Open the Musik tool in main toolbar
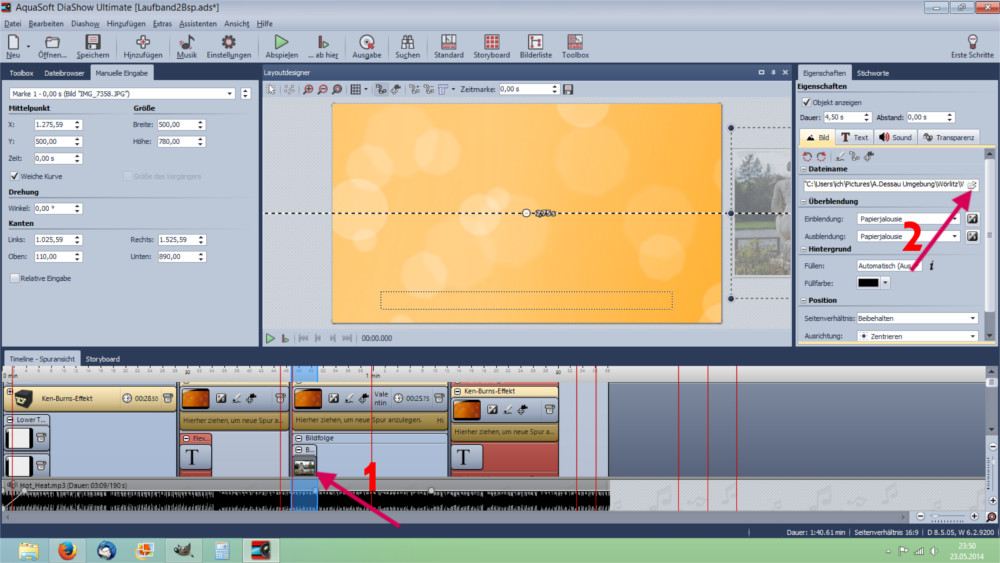Viewport: 1000px width, 563px height. pyautogui.click(x=186, y=45)
